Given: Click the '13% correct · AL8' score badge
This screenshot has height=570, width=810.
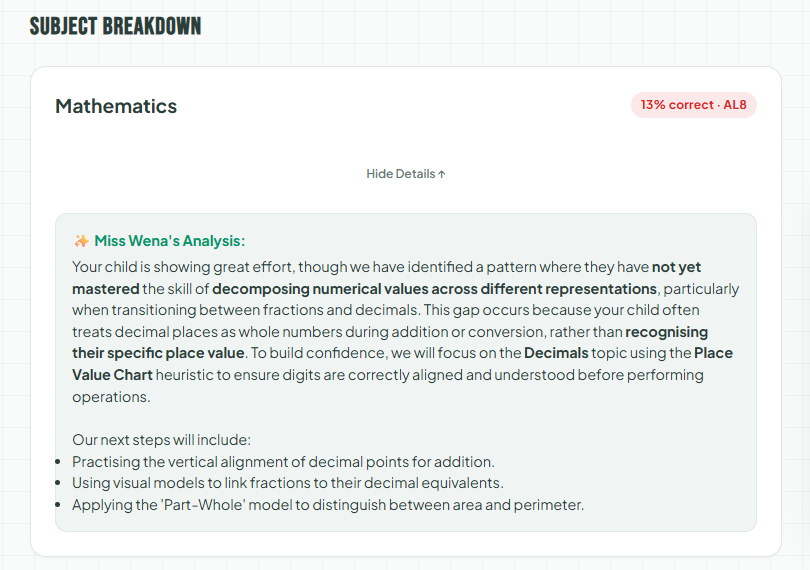Looking at the screenshot, I should [693, 105].
